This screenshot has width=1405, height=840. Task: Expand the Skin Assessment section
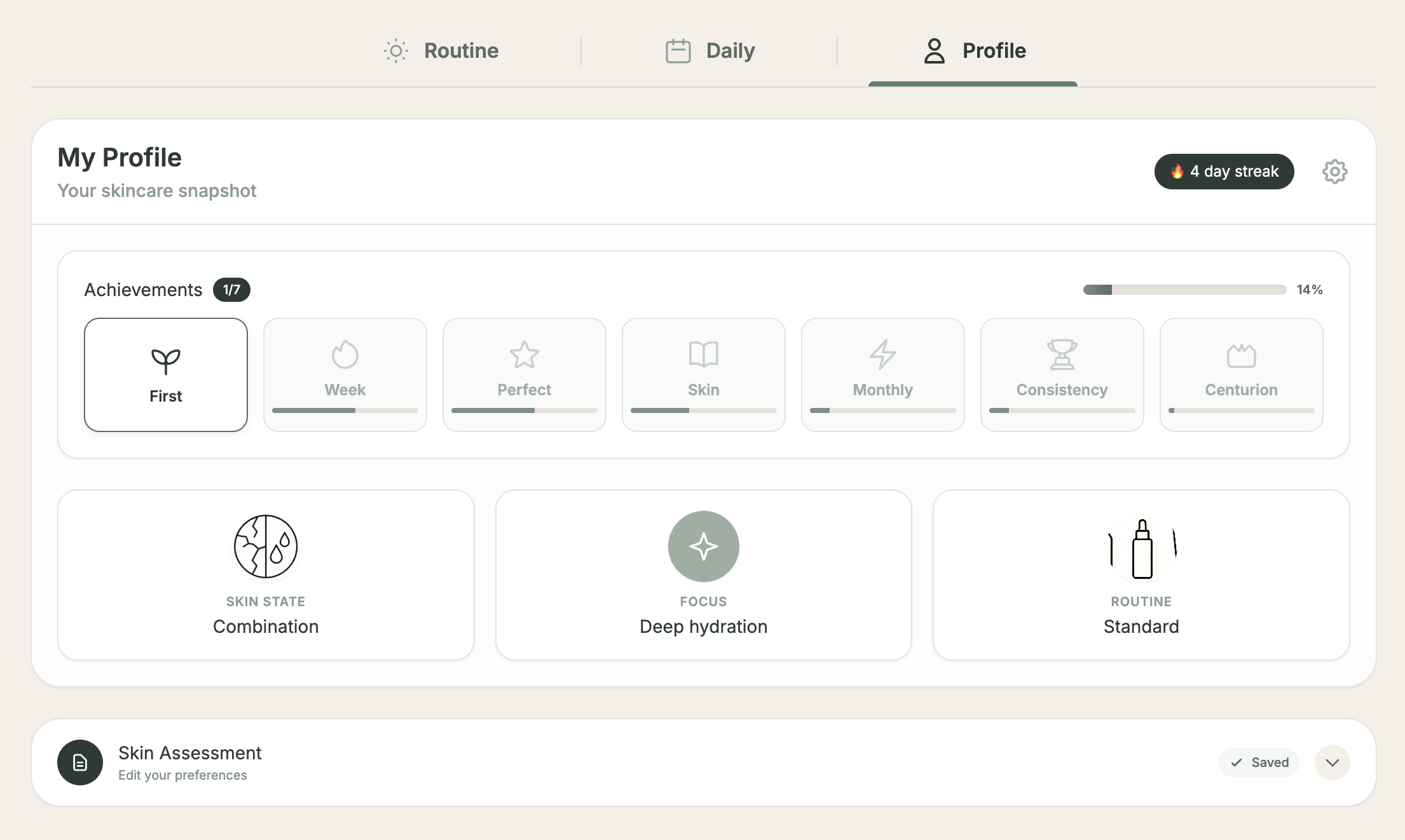click(1333, 762)
